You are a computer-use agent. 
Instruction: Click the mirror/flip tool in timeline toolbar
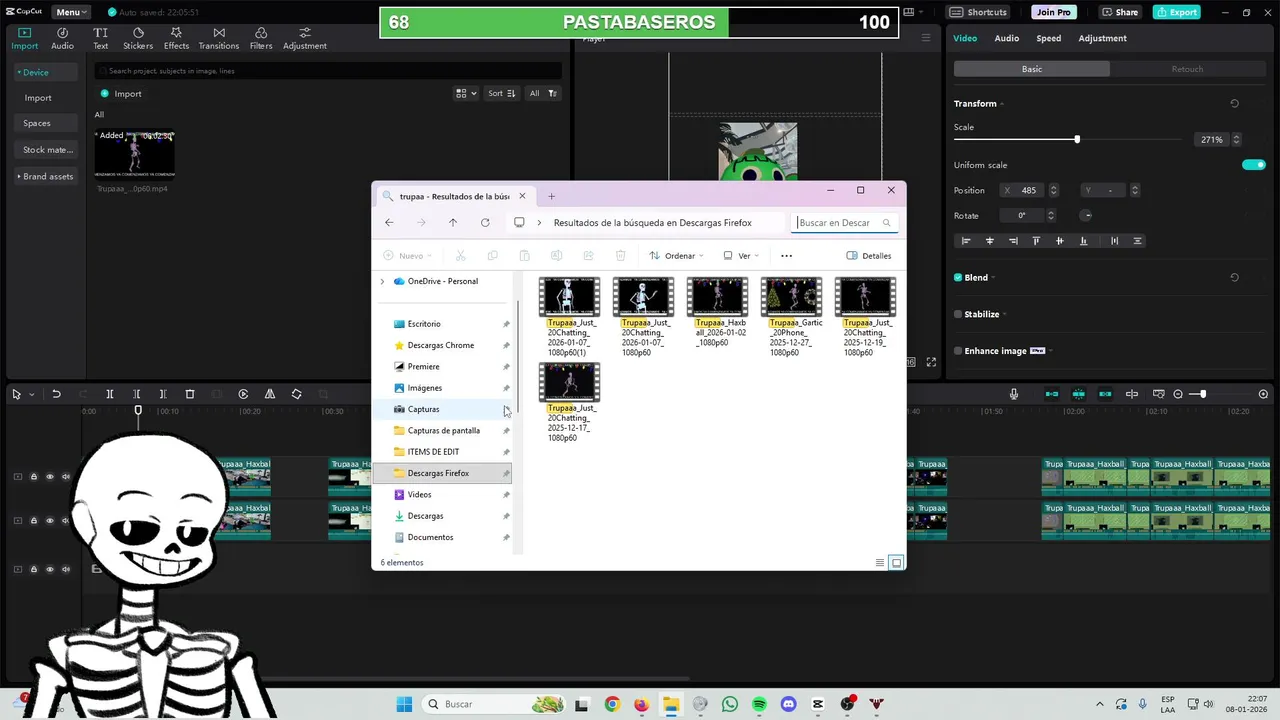[x=270, y=394]
